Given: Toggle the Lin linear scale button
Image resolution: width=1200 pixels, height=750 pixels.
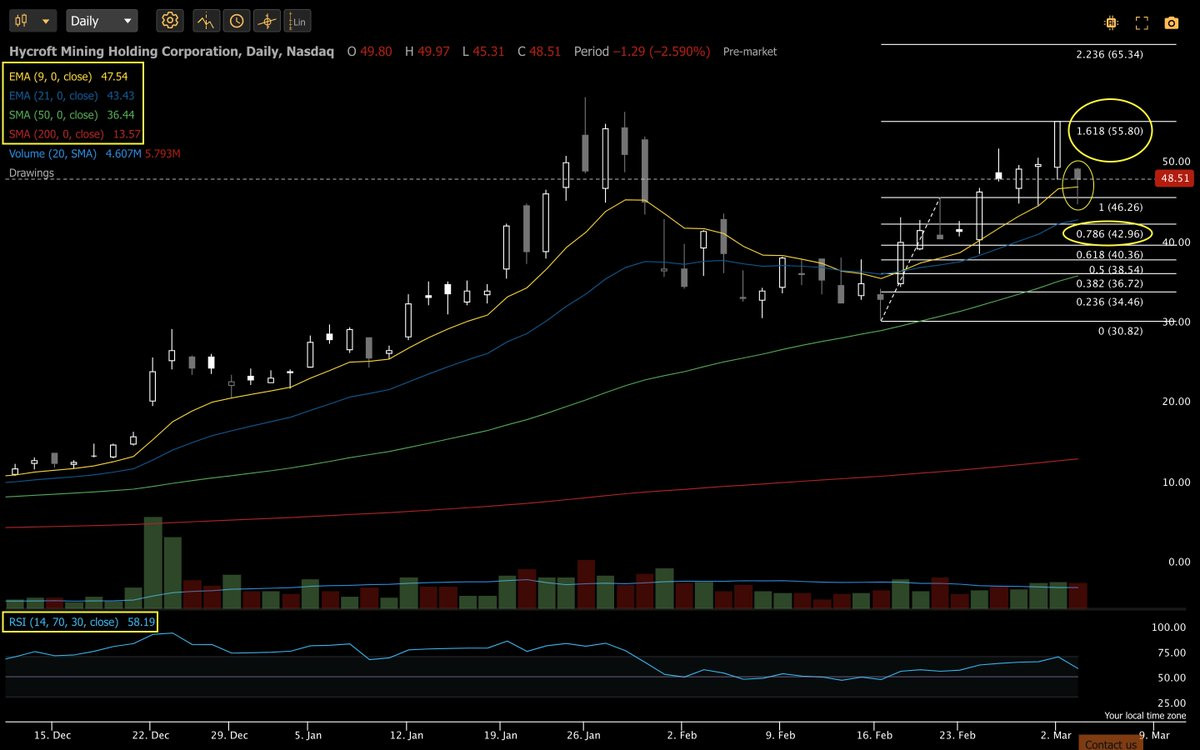Looking at the screenshot, I should [297, 20].
